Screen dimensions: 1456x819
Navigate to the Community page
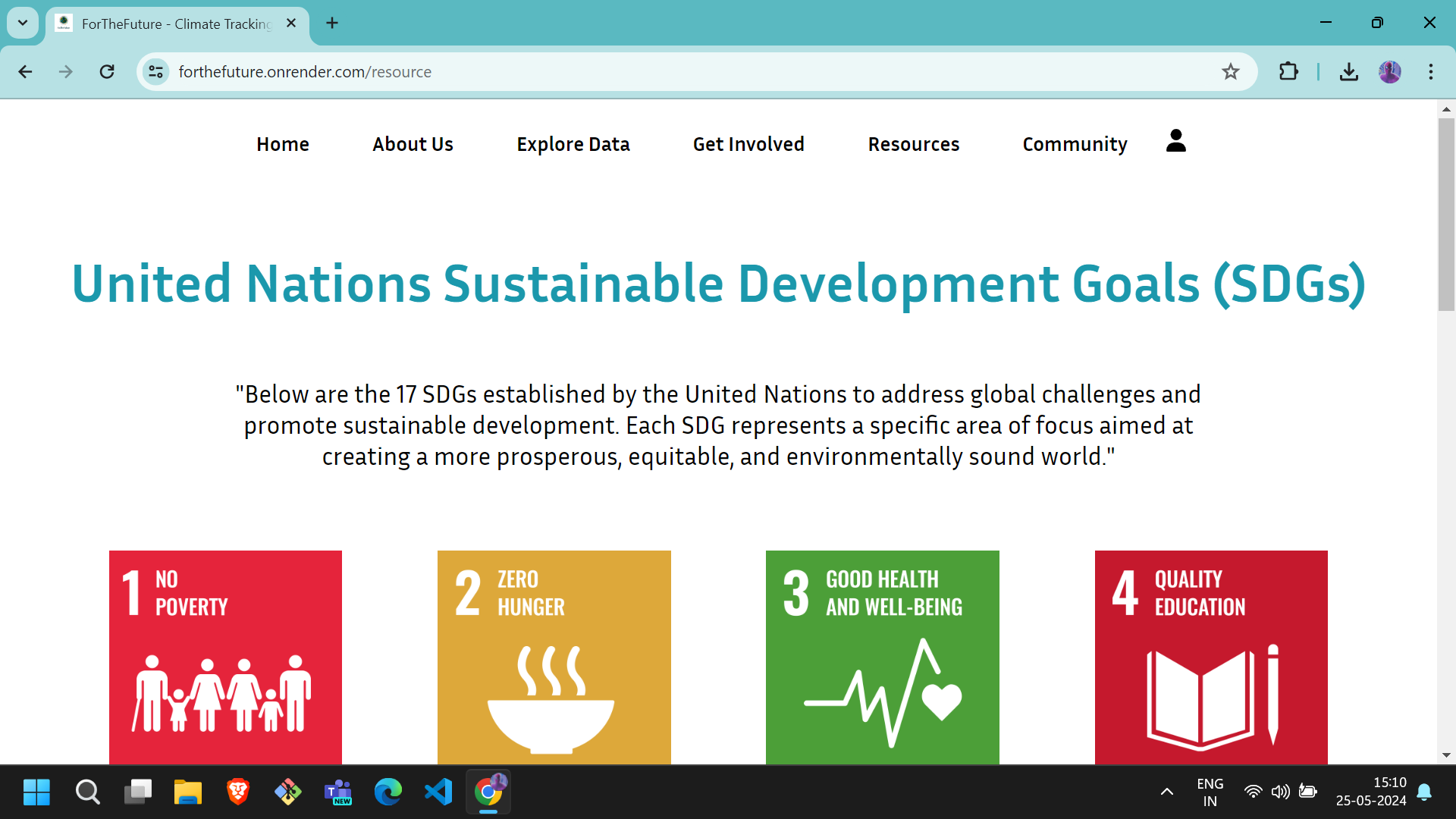pyautogui.click(x=1074, y=144)
